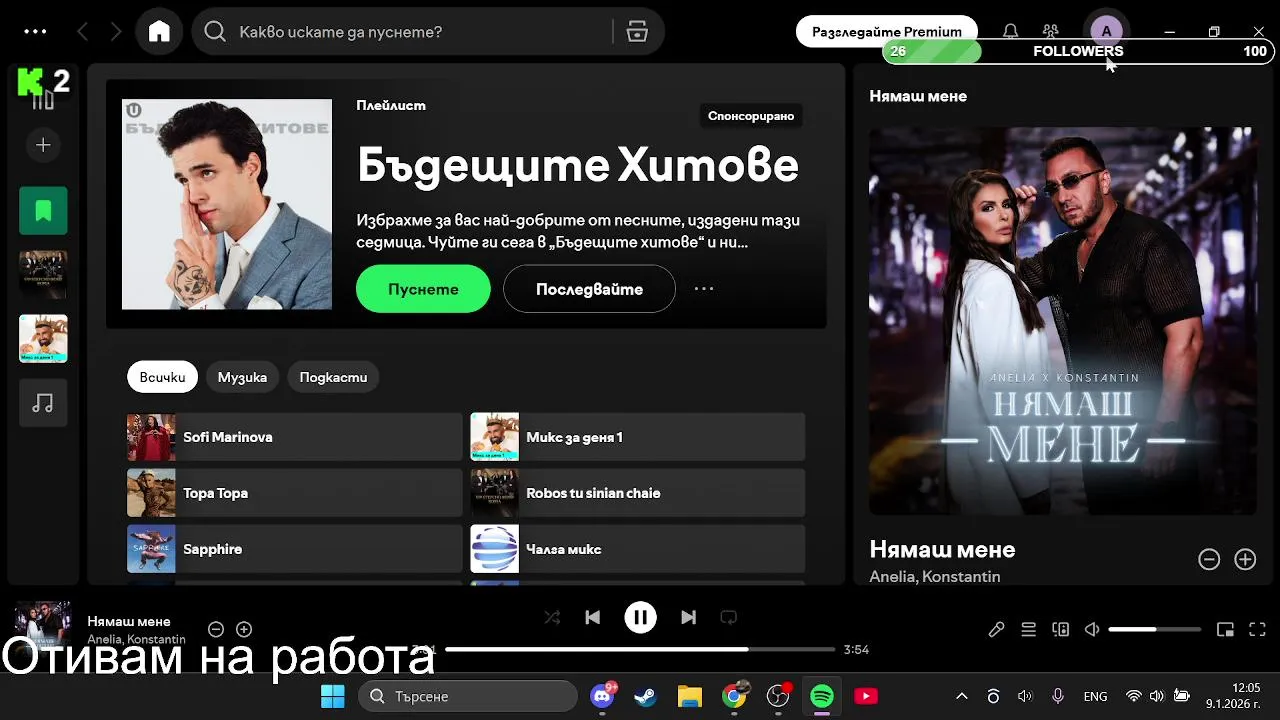
Task: Toggle repeat mode
Action: click(729, 617)
